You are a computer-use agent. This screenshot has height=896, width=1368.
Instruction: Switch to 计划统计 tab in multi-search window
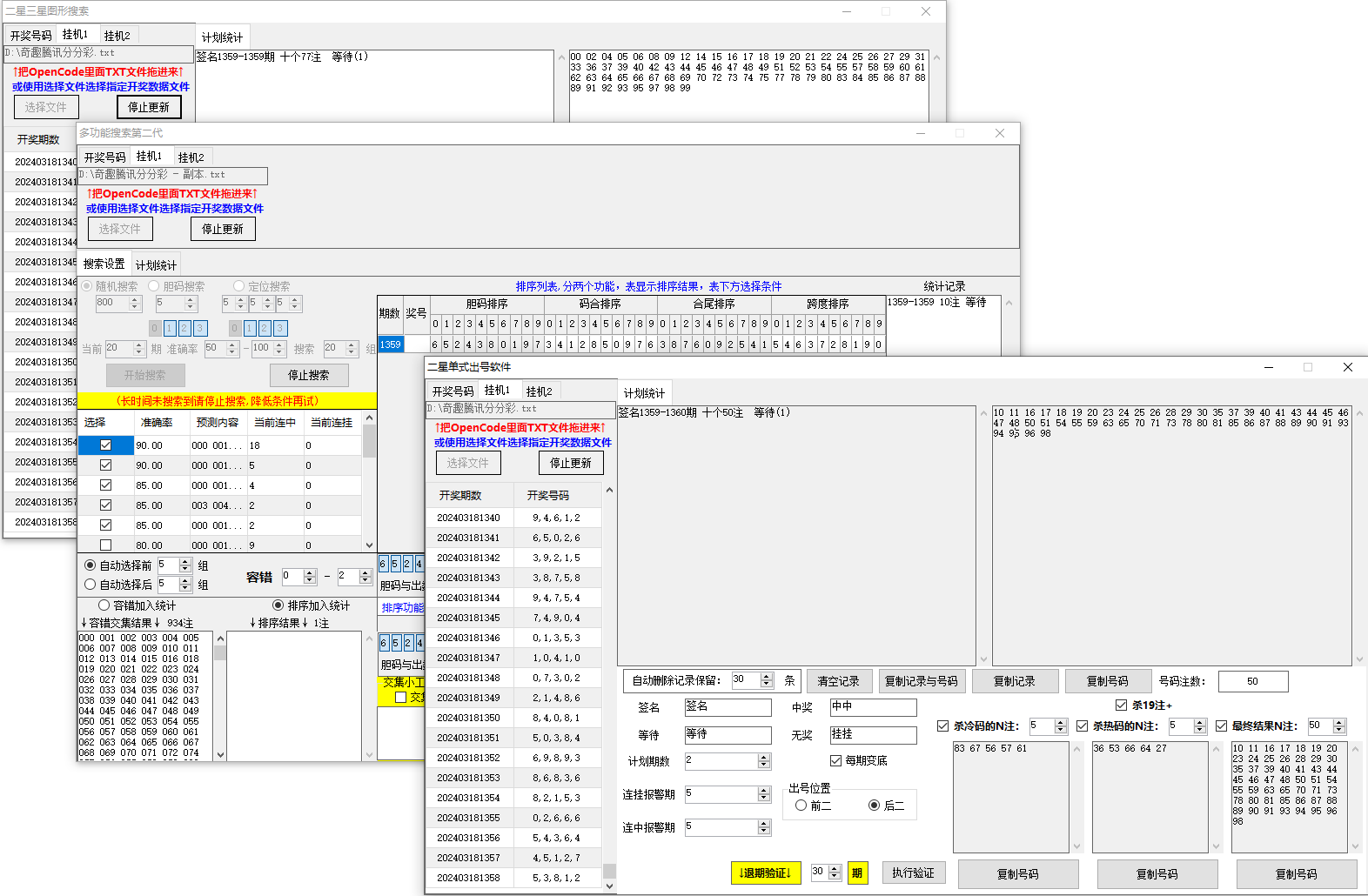tap(156, 265)
